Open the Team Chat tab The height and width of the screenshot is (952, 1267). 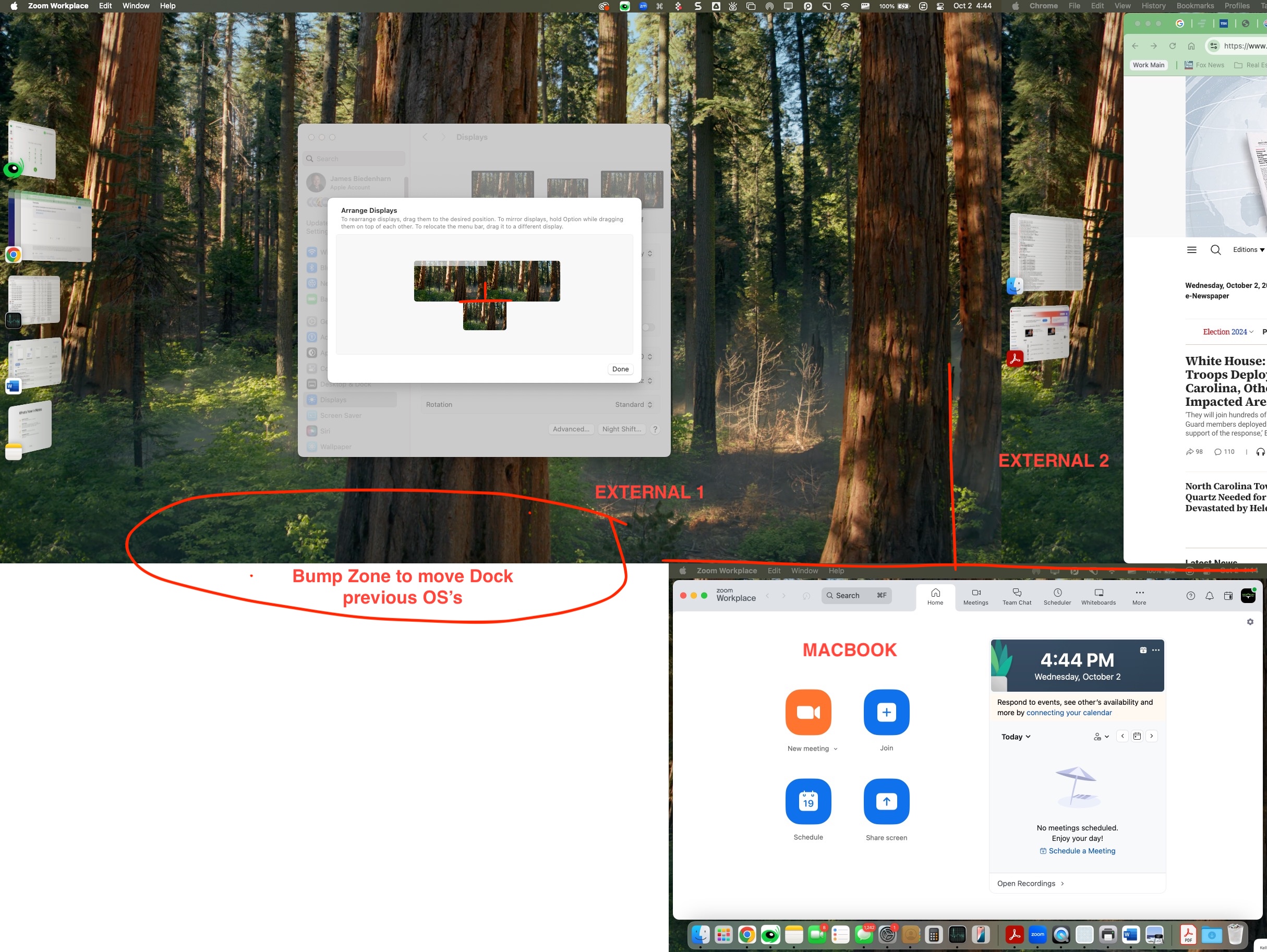(x=1016, y=596)
